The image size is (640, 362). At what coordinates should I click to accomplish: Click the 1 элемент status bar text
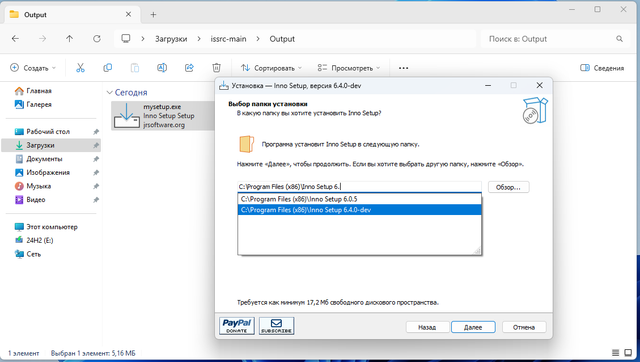pyautogui.click(x=24, y=353)
